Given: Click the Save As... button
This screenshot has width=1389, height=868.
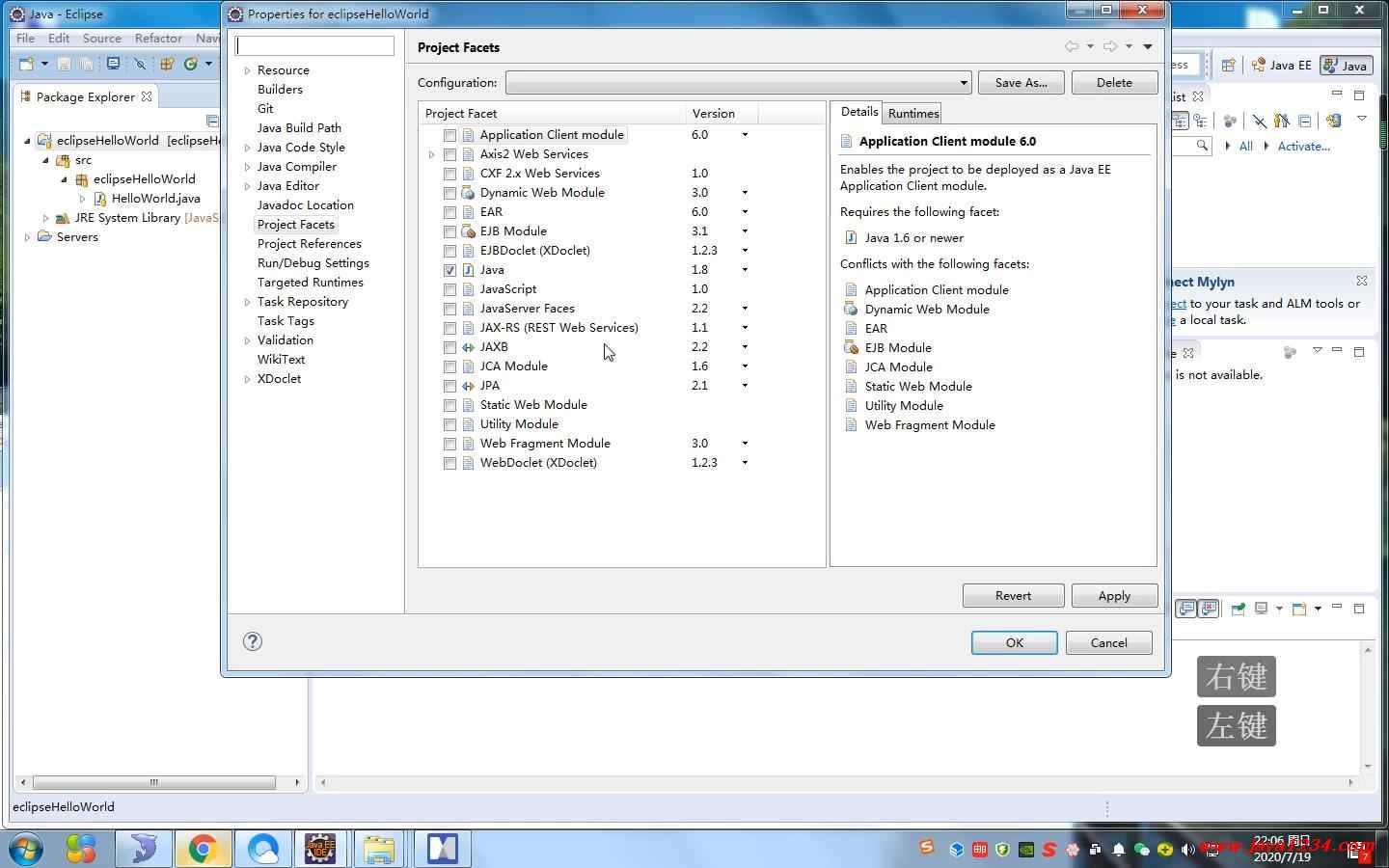Looking at the screenshot, I should pyautogui.click(x=1021, y=83).
